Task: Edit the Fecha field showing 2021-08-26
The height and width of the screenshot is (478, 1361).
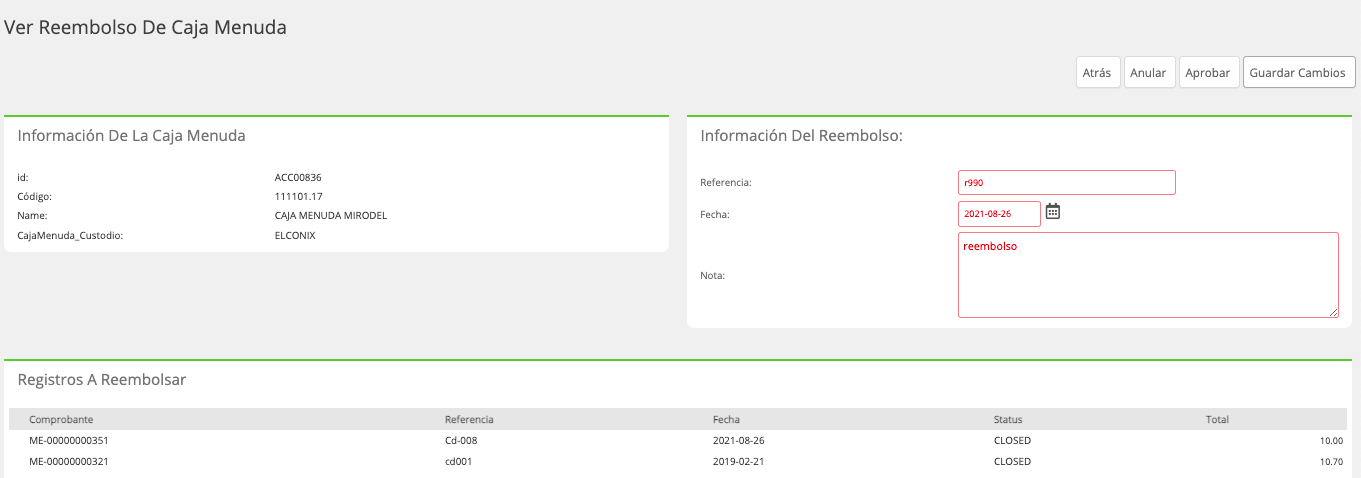Action: click(999, 214)
